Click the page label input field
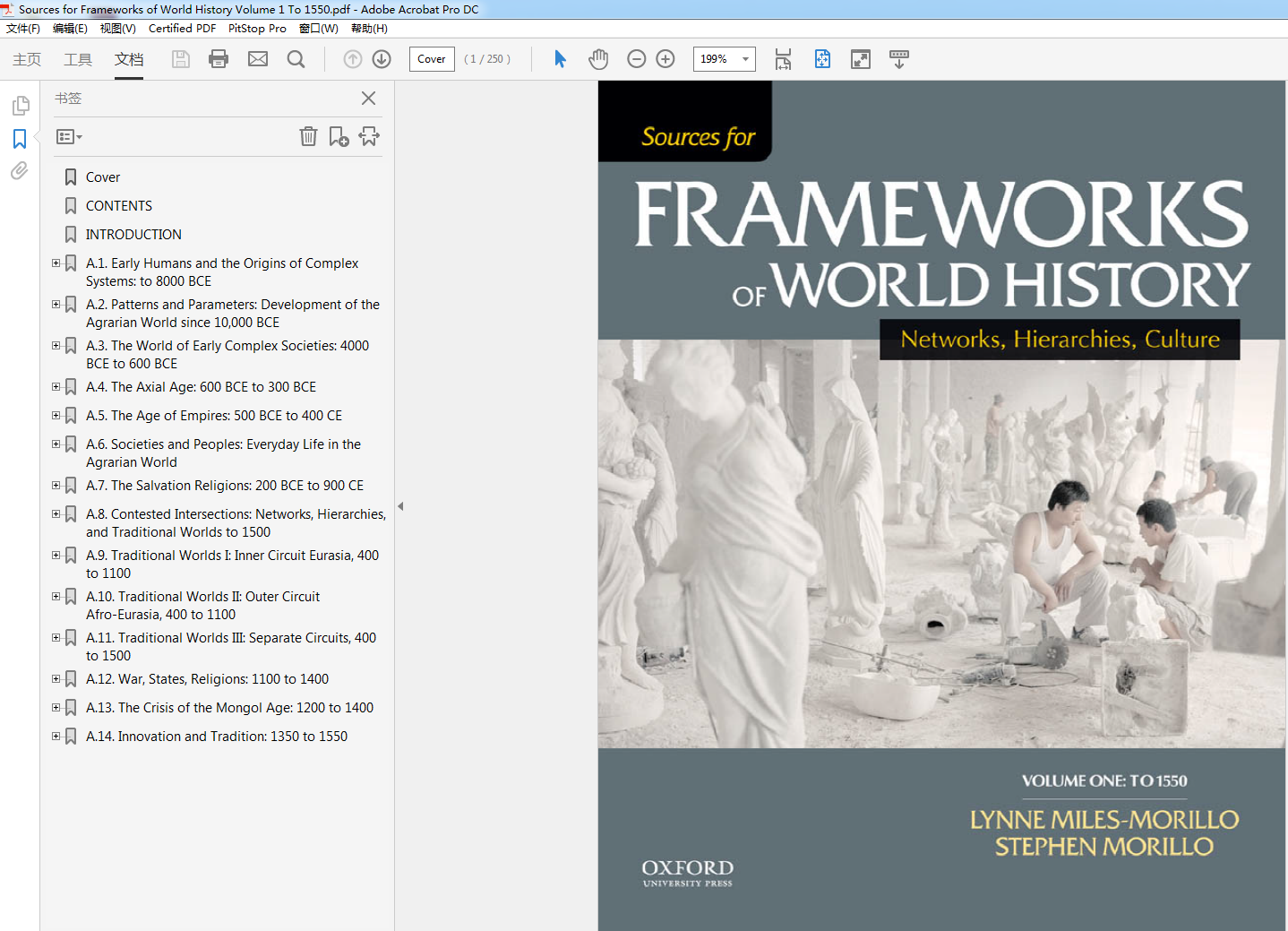 click(x=432, y=59)
